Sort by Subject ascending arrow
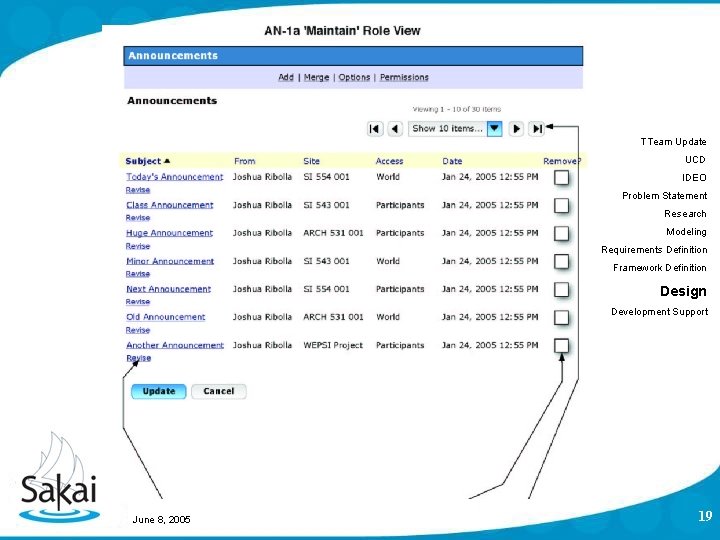 pos(167,161)
